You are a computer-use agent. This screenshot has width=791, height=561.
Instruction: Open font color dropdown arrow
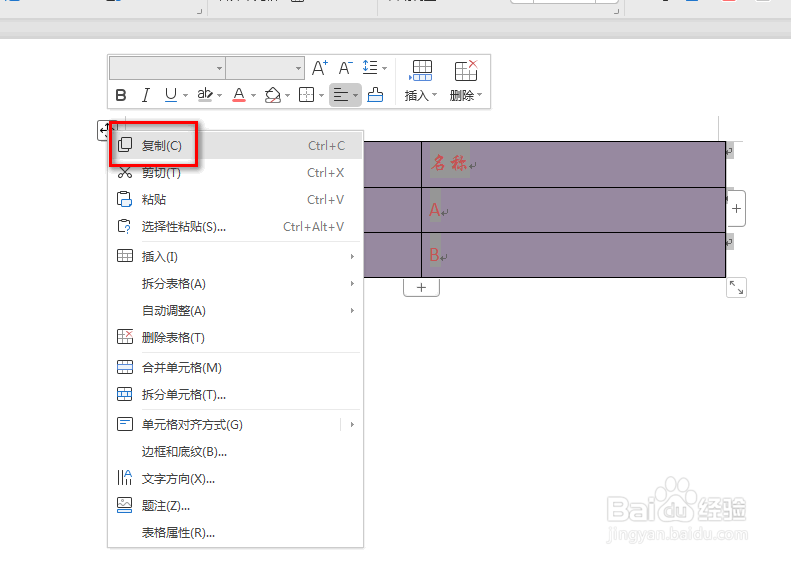click(253, 95)
